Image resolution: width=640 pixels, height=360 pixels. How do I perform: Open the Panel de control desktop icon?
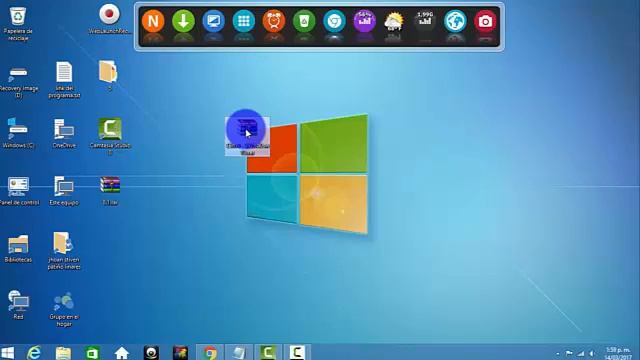(19, 190)
